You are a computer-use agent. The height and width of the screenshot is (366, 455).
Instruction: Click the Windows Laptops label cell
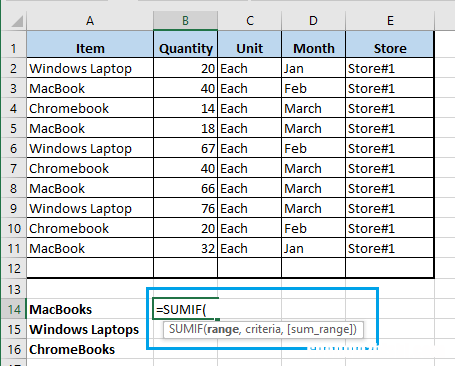(x=90, y=329)
